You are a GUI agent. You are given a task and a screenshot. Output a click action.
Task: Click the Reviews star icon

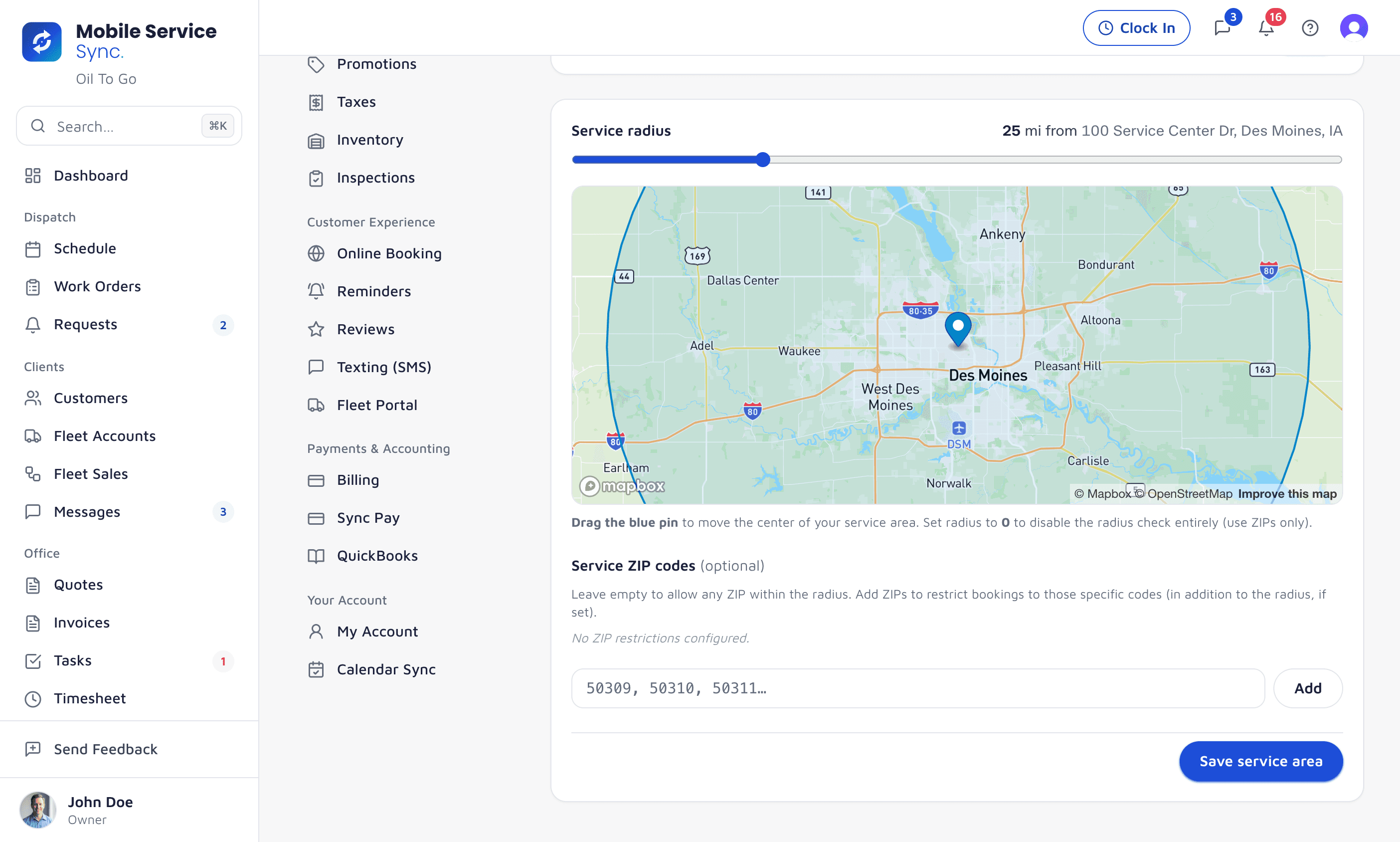point(316,329)
